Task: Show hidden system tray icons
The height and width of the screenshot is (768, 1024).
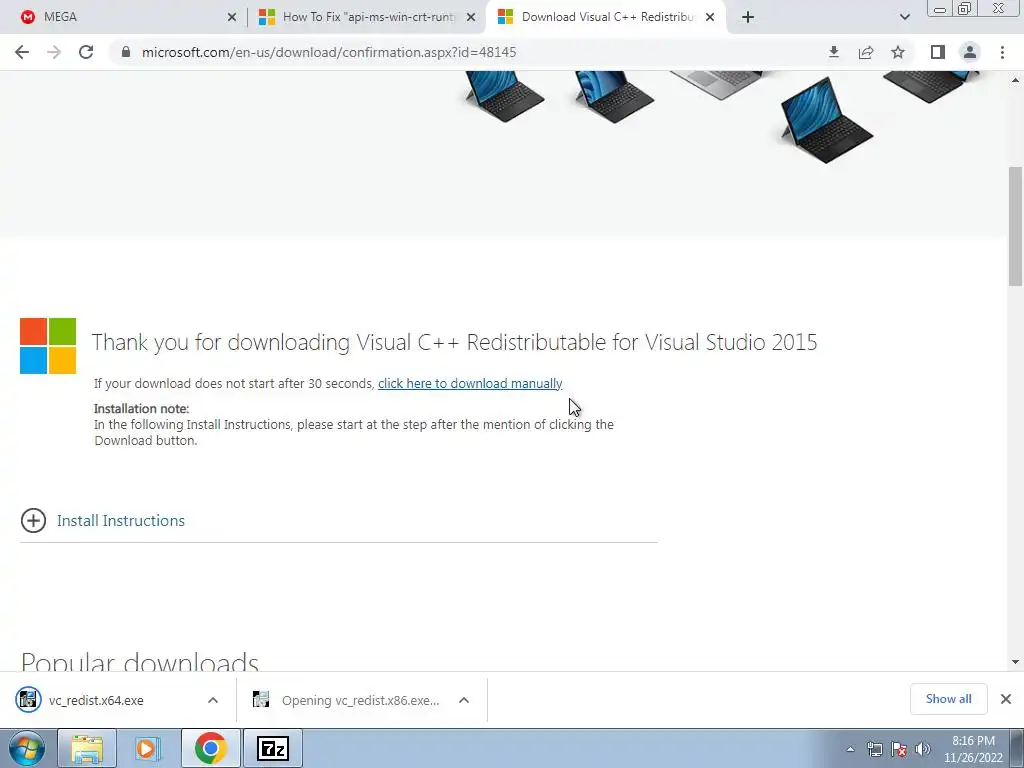Action: coord(850,749)
